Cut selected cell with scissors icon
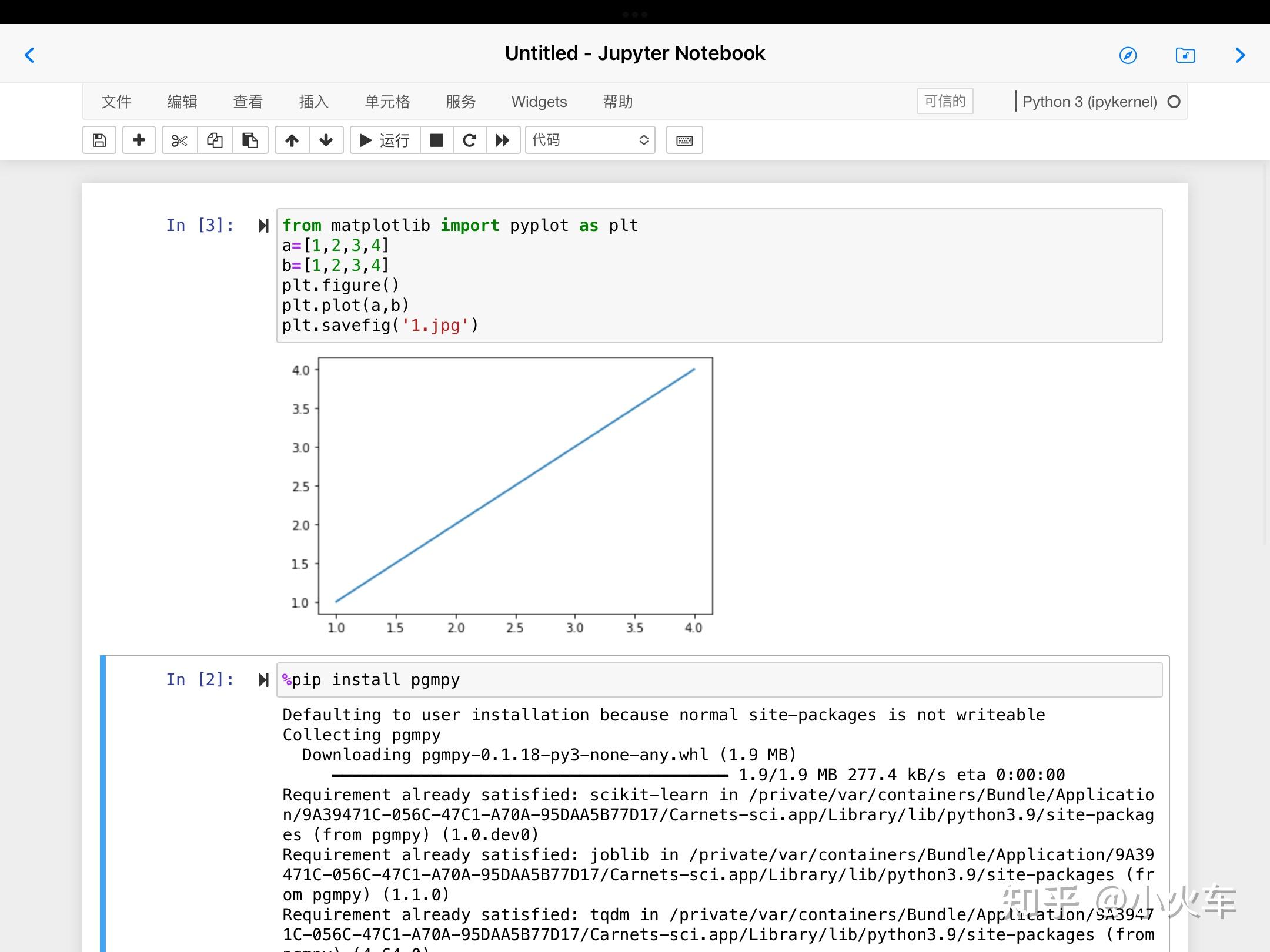 pos(179,140)
